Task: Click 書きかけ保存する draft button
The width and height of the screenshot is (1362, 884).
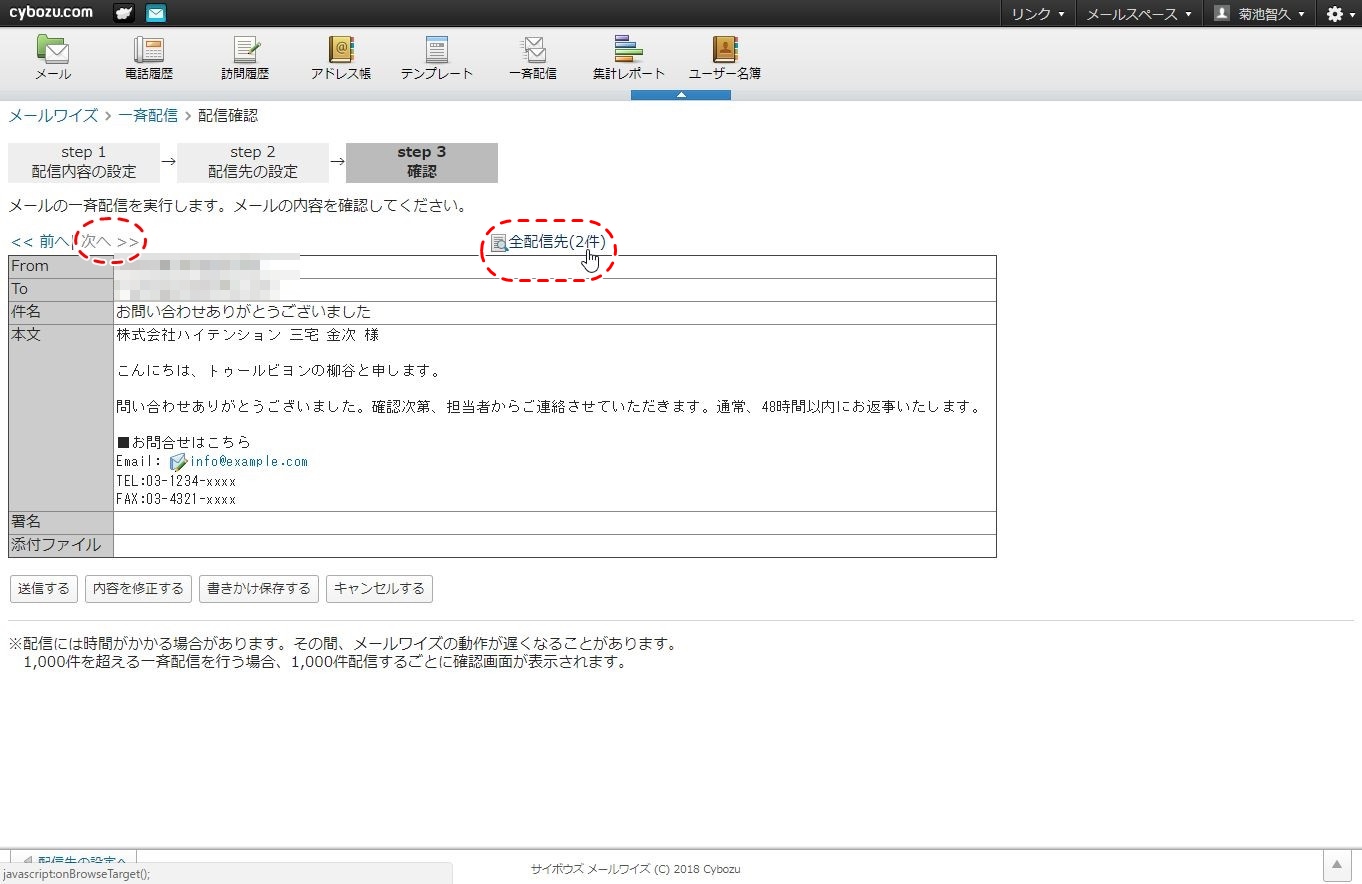Action: pos(259,589)
